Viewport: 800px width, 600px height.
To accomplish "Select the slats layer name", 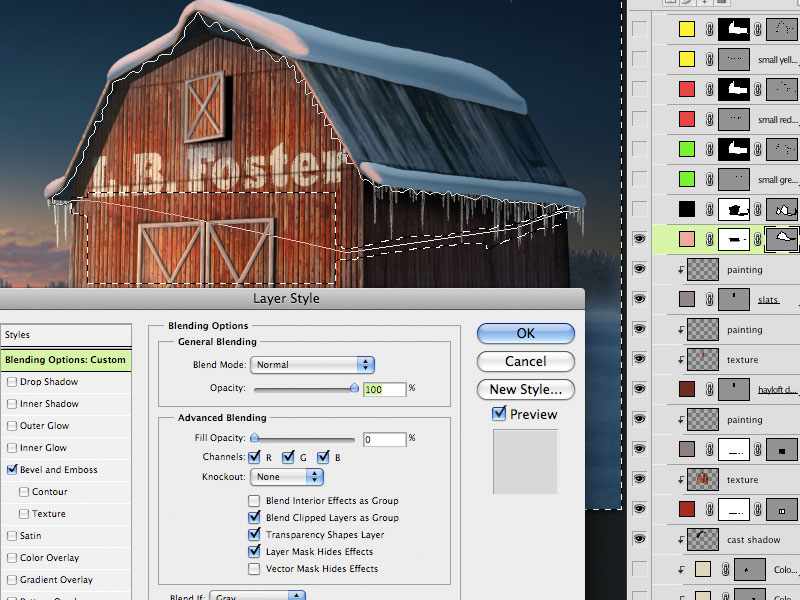I will 768,299.
